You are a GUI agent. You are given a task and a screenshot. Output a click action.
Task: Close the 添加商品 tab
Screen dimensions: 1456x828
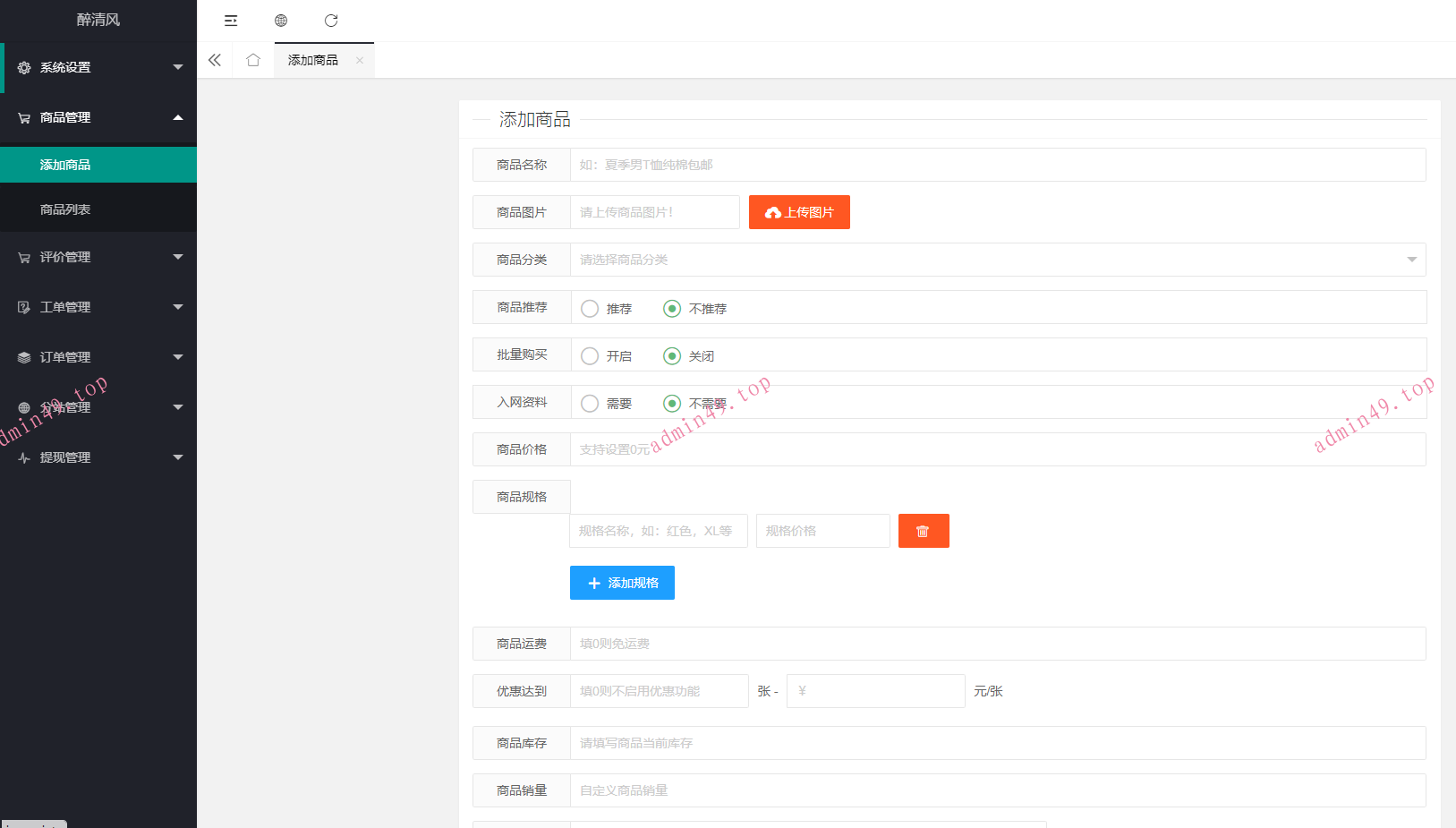tap(360, 61)
